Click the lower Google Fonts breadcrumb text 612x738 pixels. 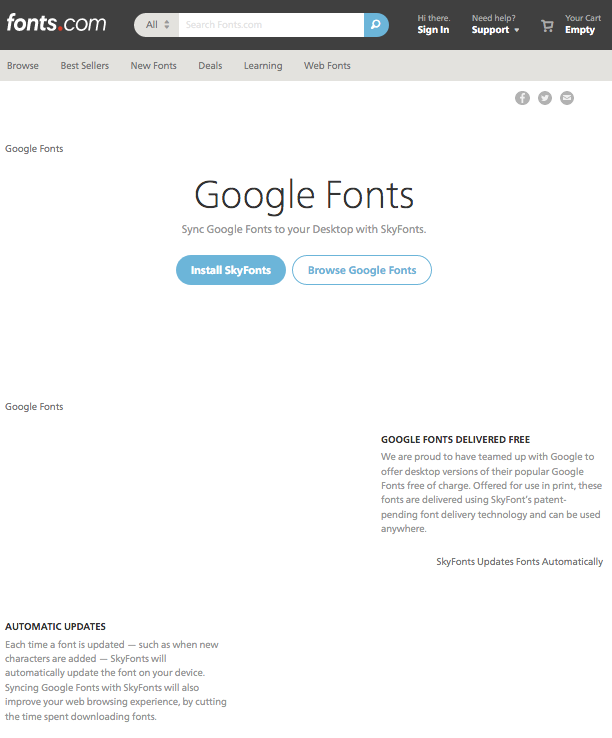point(34,407)
